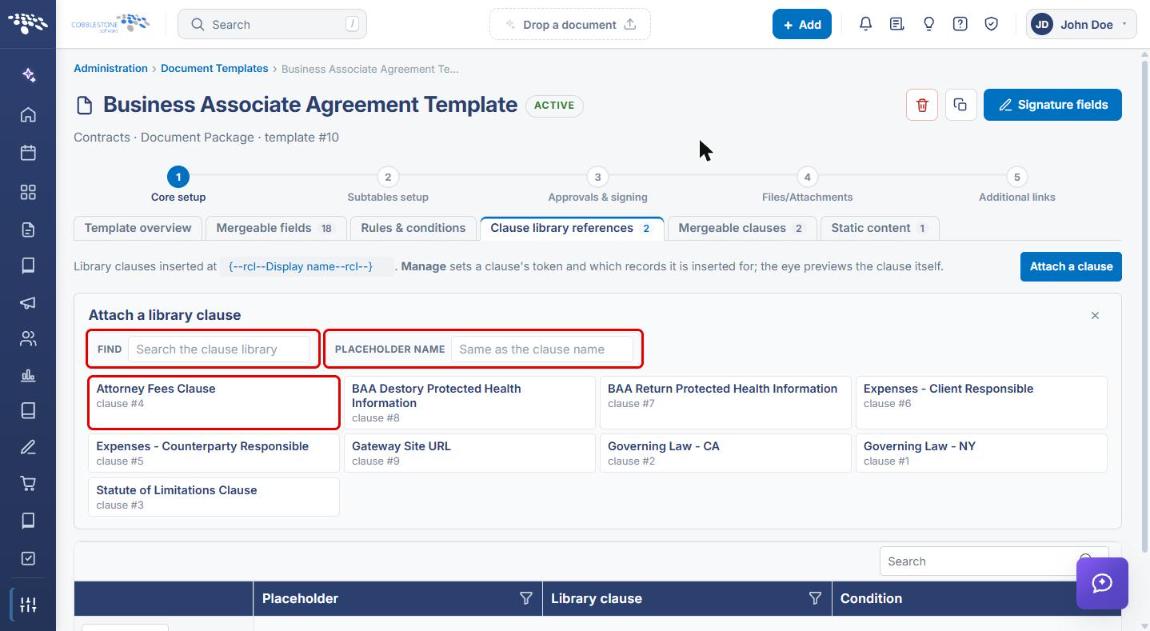Select Gateway Site URL clause card
The width and height of the screenshot is (1150, 631).
[469, 453]
